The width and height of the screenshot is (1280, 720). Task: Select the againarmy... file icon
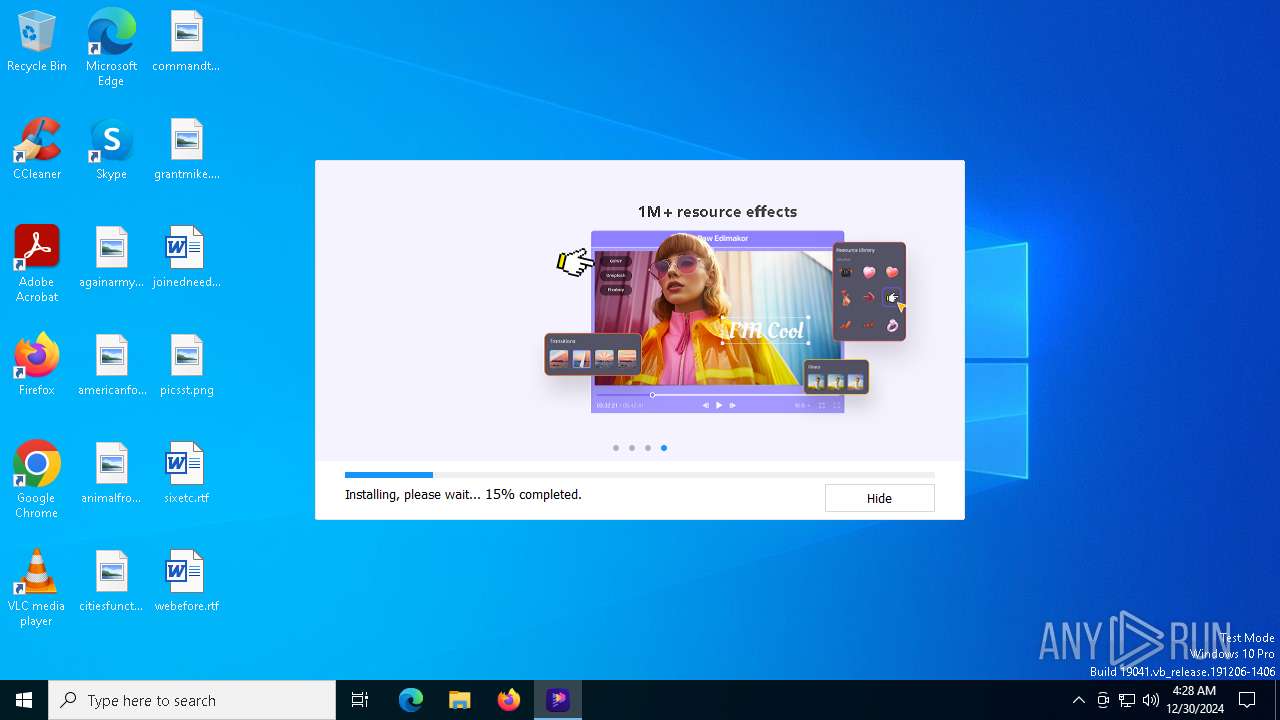tap(111, 258)
